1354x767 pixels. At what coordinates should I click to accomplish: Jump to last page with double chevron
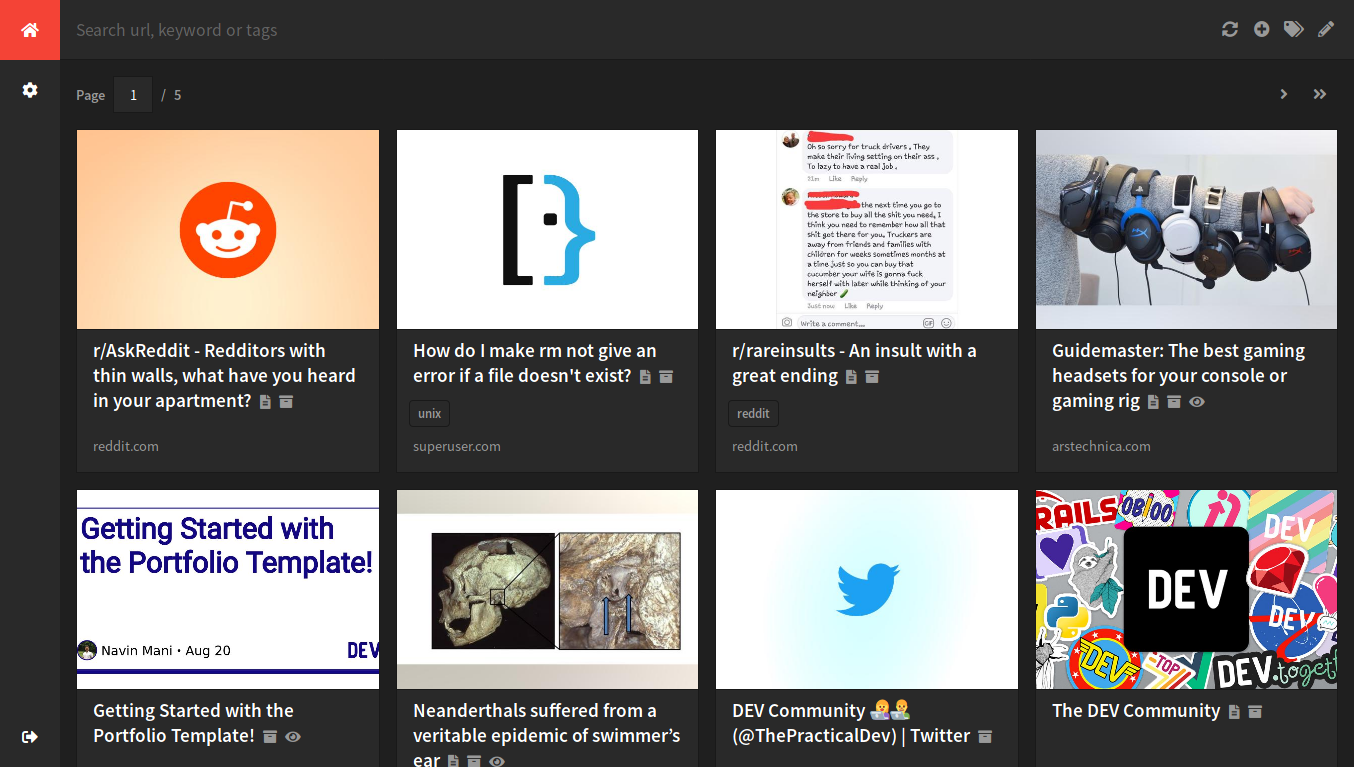point(1319,93)
